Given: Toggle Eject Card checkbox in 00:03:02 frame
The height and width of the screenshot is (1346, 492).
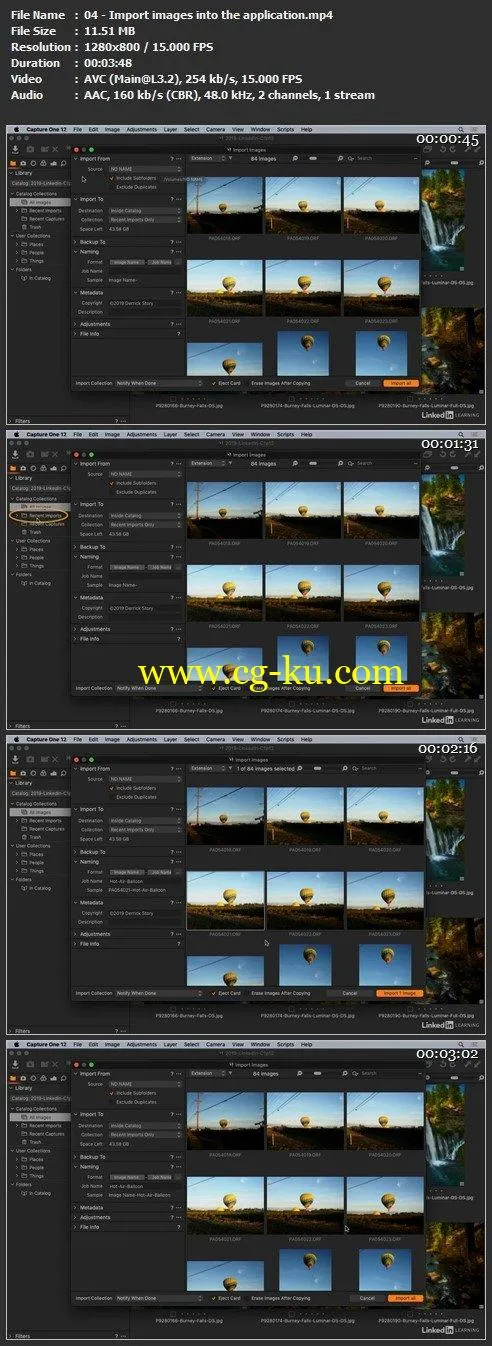Looking at the screenshot, I should (x=213, y=1298).
